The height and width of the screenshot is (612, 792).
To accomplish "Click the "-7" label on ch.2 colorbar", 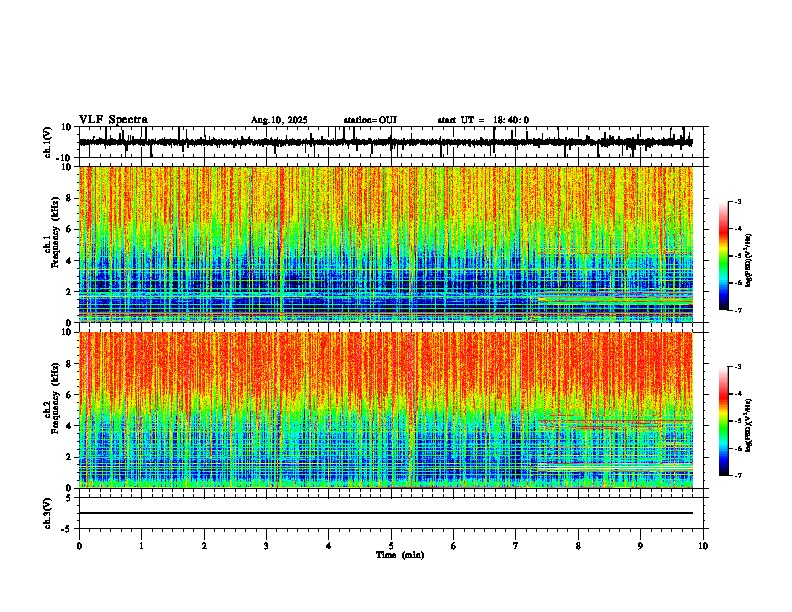I will point(738,475).
